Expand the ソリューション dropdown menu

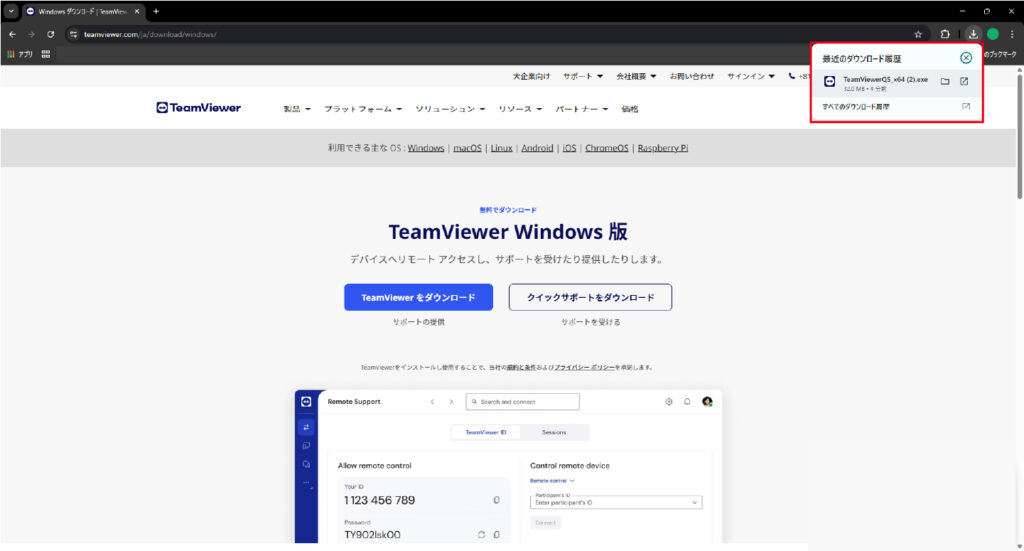tap(449, 109)
